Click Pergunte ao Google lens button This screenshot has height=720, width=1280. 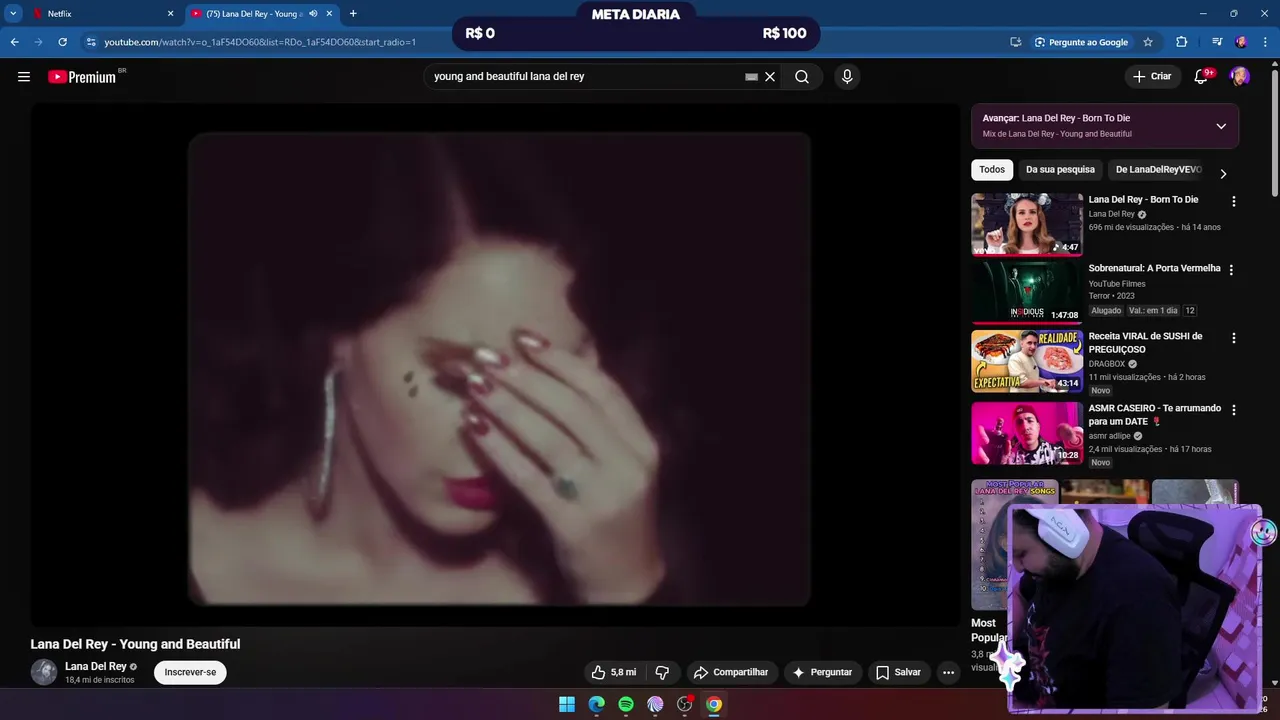(1081, 42)
